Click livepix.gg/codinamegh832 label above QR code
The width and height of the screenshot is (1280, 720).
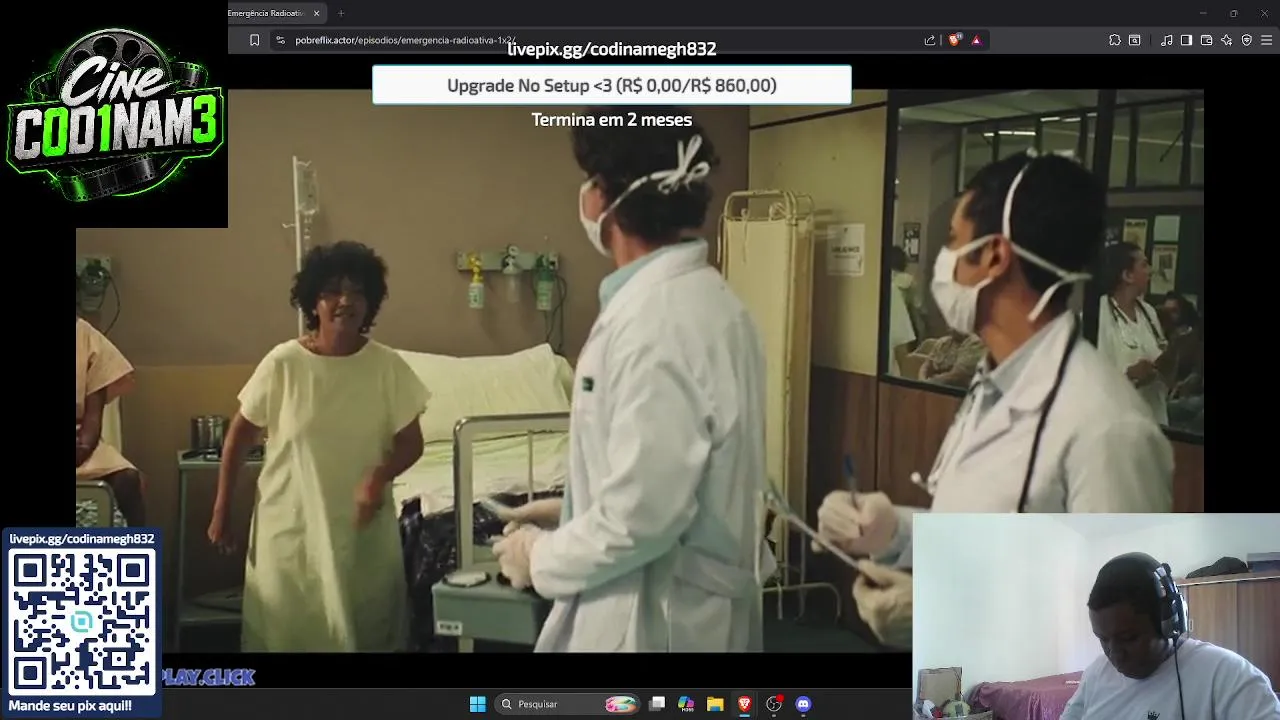click(x=82, y=539)
